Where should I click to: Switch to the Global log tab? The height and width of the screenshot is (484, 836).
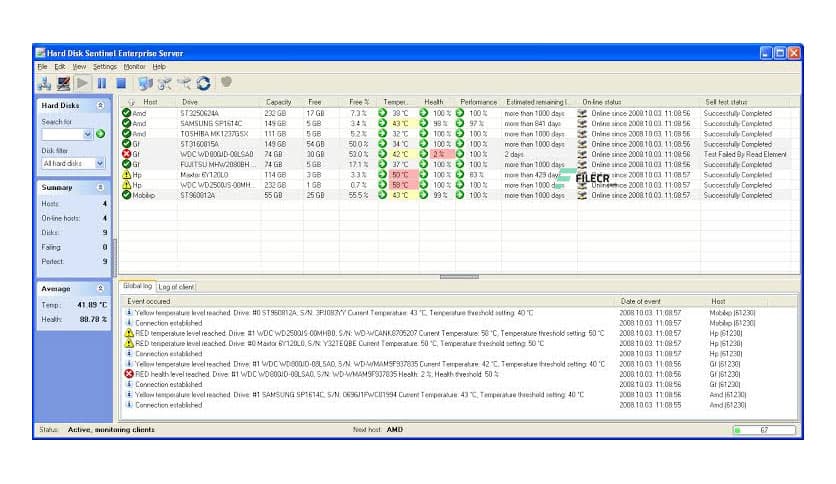tap(138, 286)
